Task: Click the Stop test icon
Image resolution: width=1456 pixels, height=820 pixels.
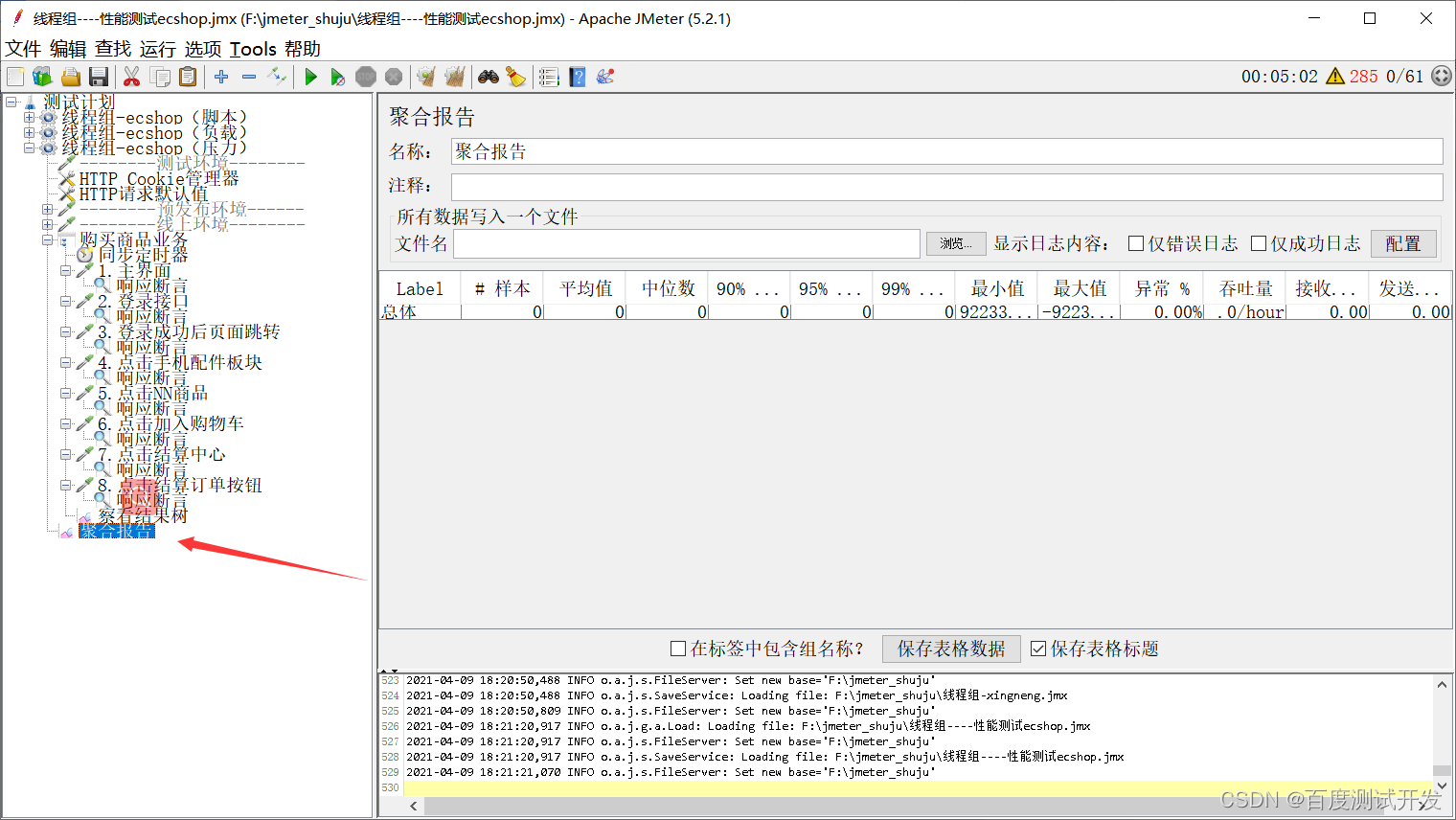Action: (x=366, y=77)
